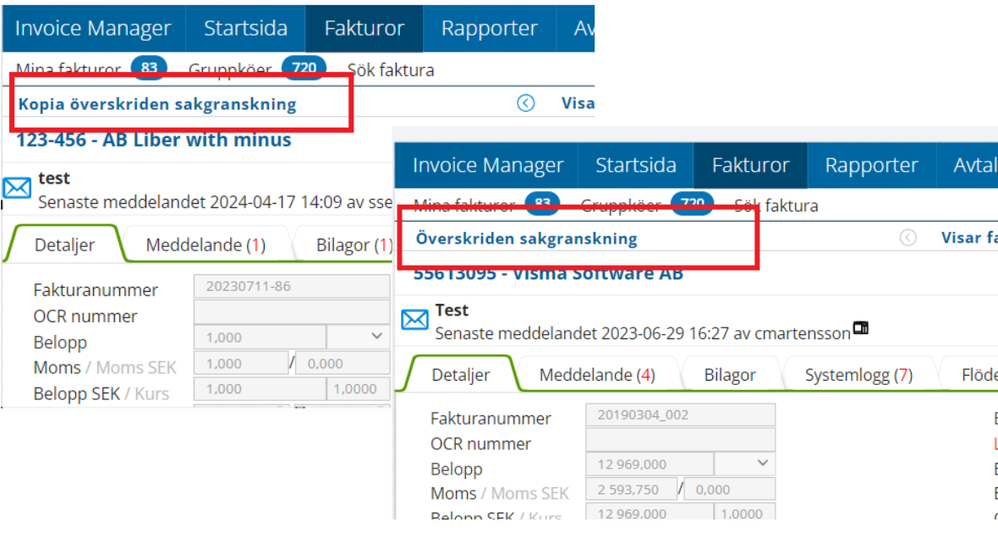This screenshot has height=544, width=998.
Task: Open Rapporter in the back window's navbar
Action: pos(489,28)
